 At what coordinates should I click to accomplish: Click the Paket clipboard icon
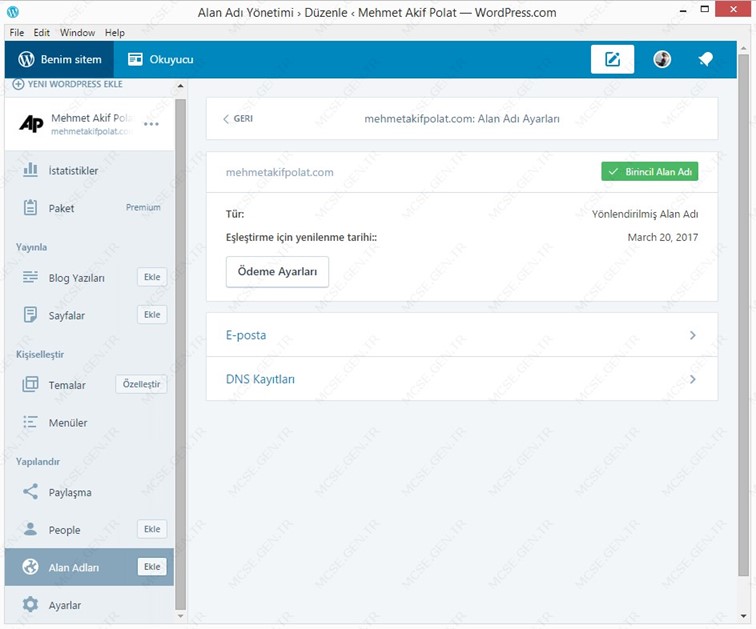point(30,207)
